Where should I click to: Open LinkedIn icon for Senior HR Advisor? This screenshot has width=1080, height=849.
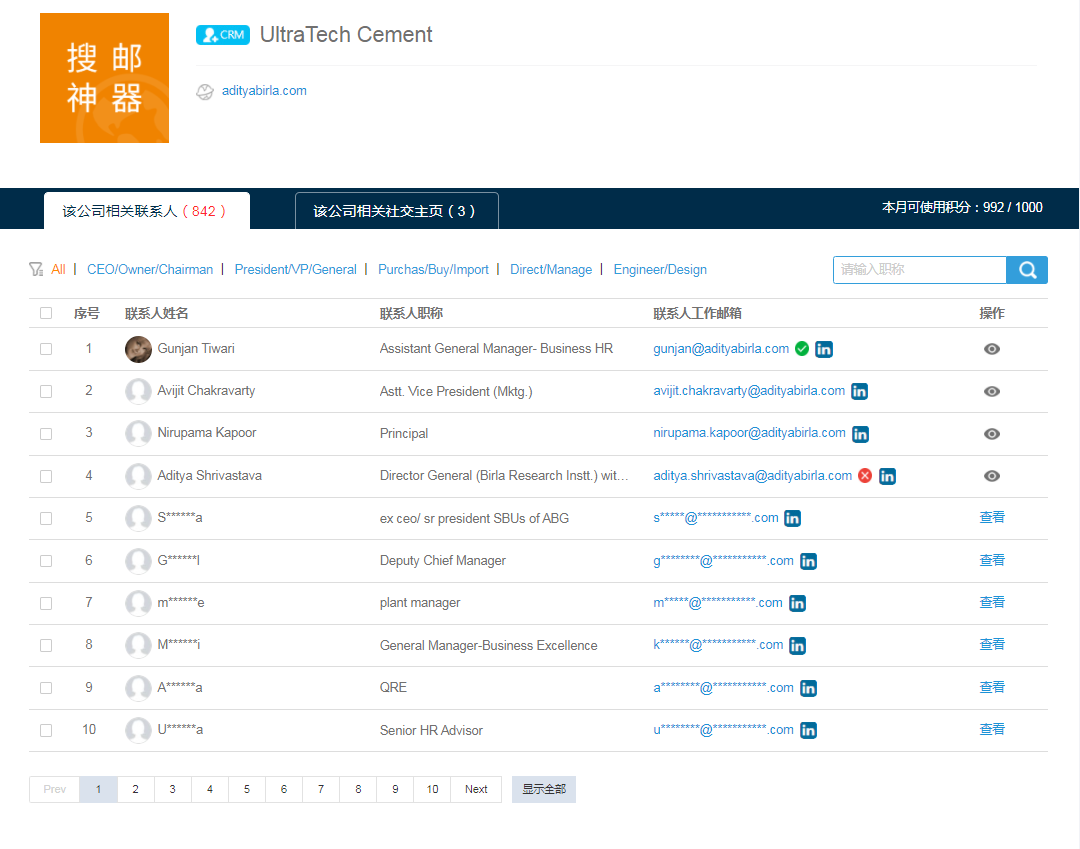point(808,730)
